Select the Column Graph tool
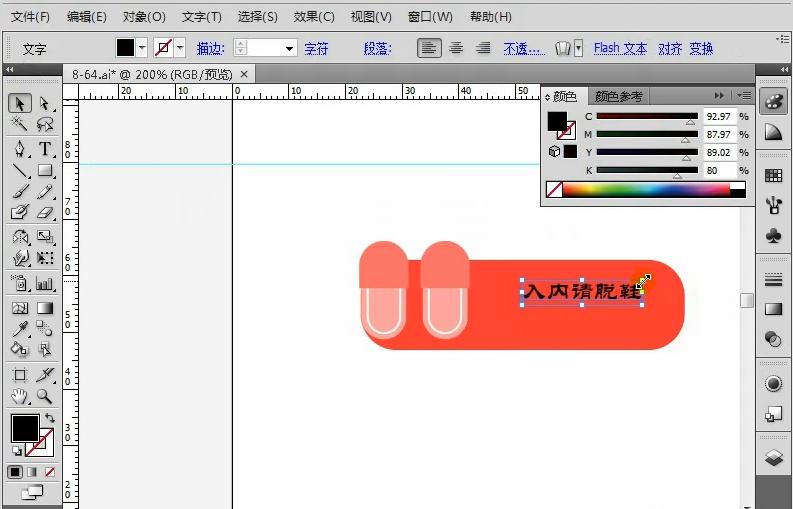This screenshot has width=793, height=509. point(45,282)
